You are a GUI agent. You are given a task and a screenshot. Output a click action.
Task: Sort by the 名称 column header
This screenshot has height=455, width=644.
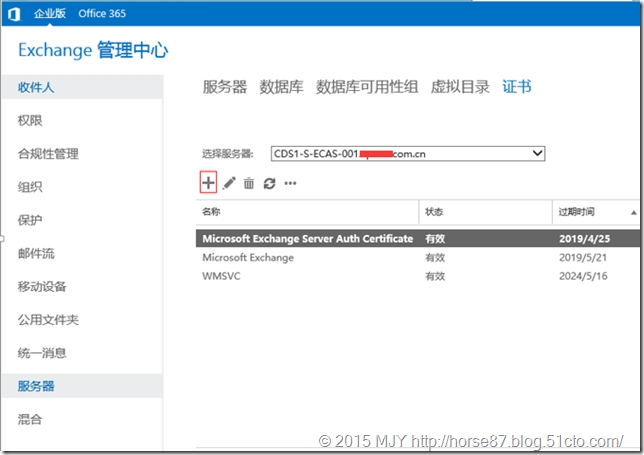[x=212, y=212]
